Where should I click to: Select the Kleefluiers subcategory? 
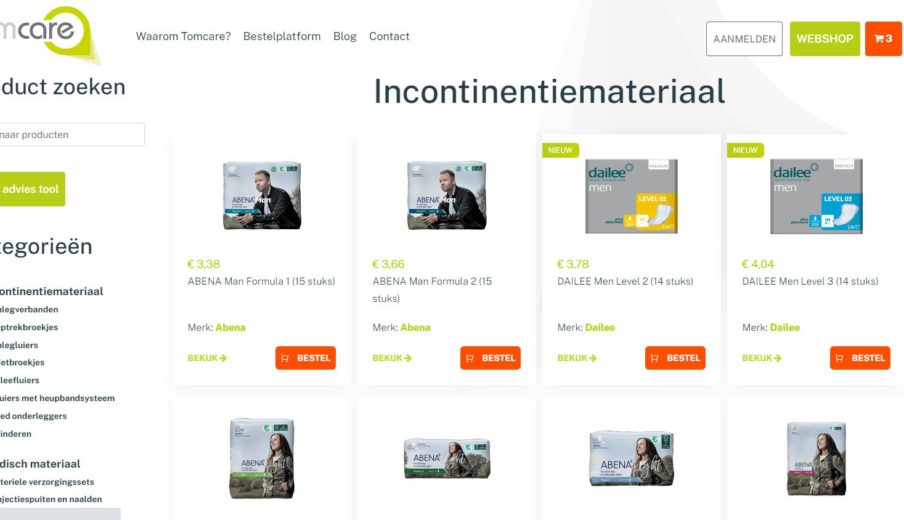pos(20,380)
